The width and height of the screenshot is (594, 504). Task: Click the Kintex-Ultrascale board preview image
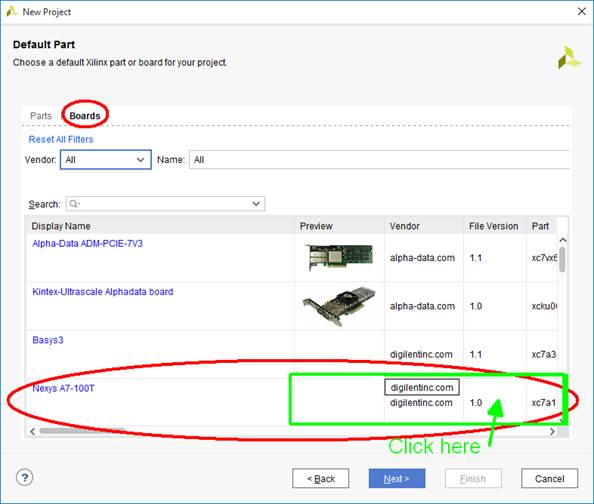(339, 306)
